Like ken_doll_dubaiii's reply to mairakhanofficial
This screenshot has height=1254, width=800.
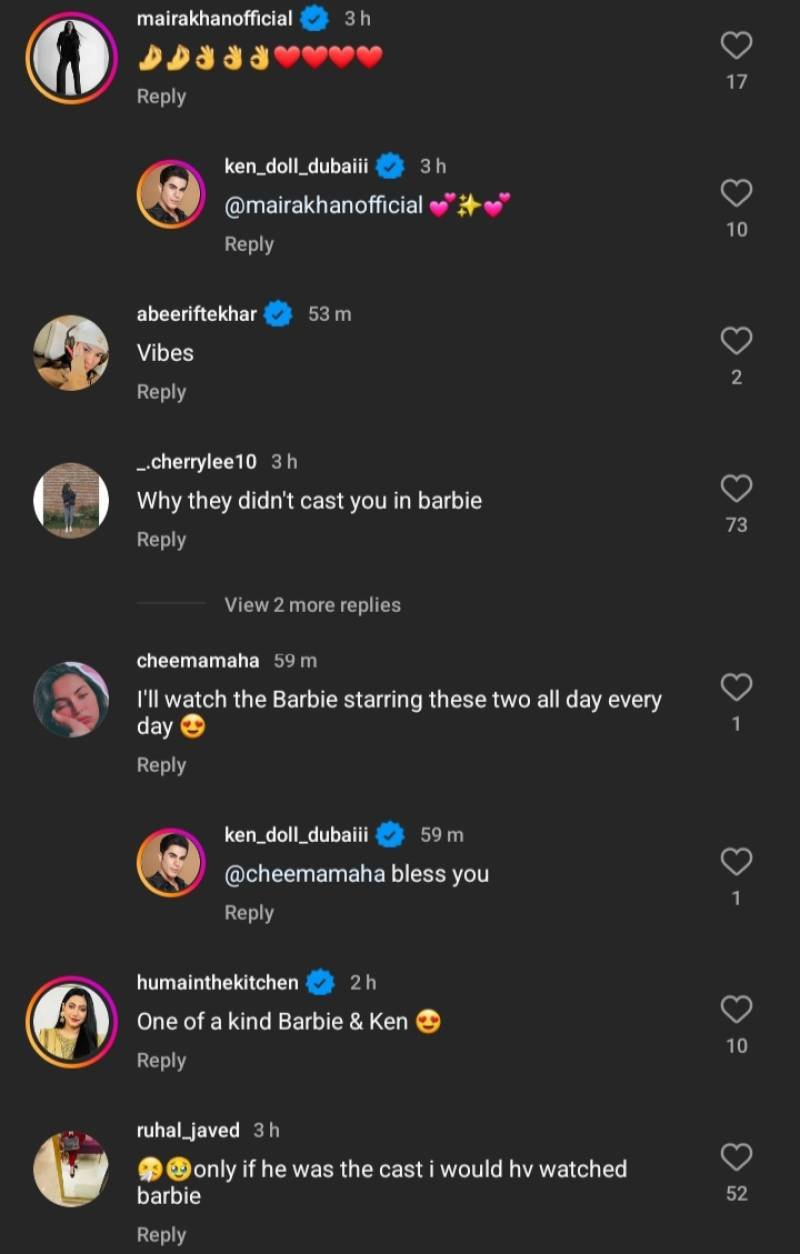tap(736, 193)
